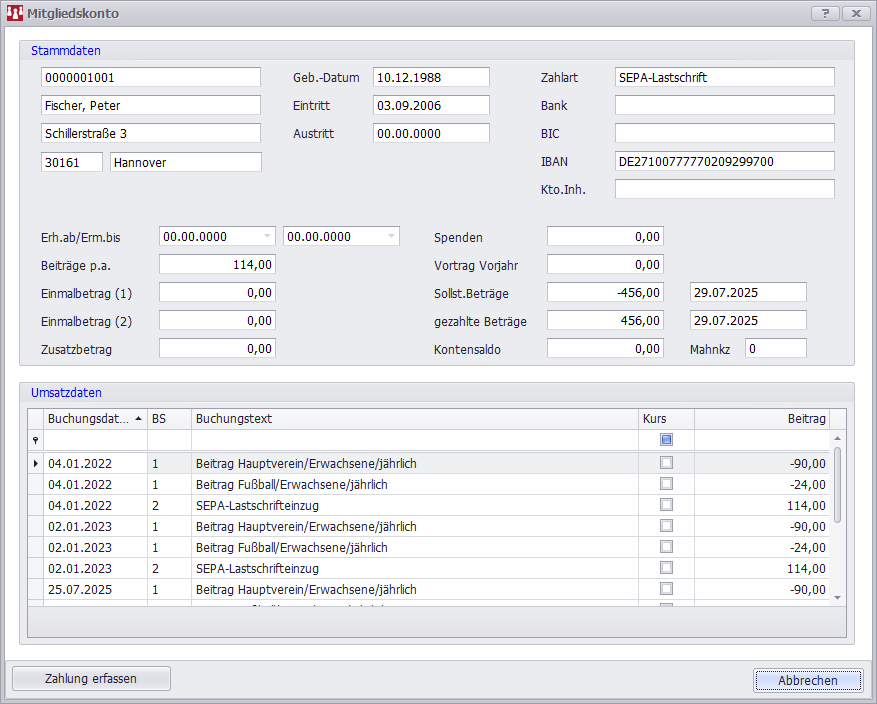Screen dimensions: 877x704
Task: Check Kurs box for first 04.01.2022 Hauptverein entry
Action: (666, 463)
